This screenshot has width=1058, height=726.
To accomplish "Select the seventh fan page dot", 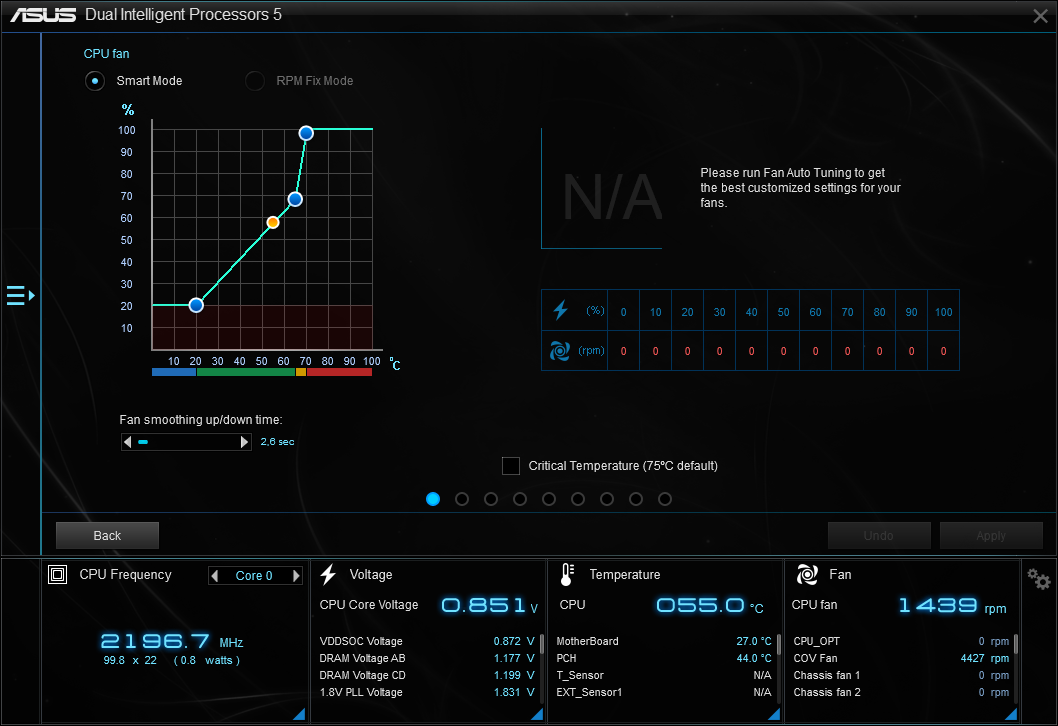I will pyautogui.click(x=607, y=499).
